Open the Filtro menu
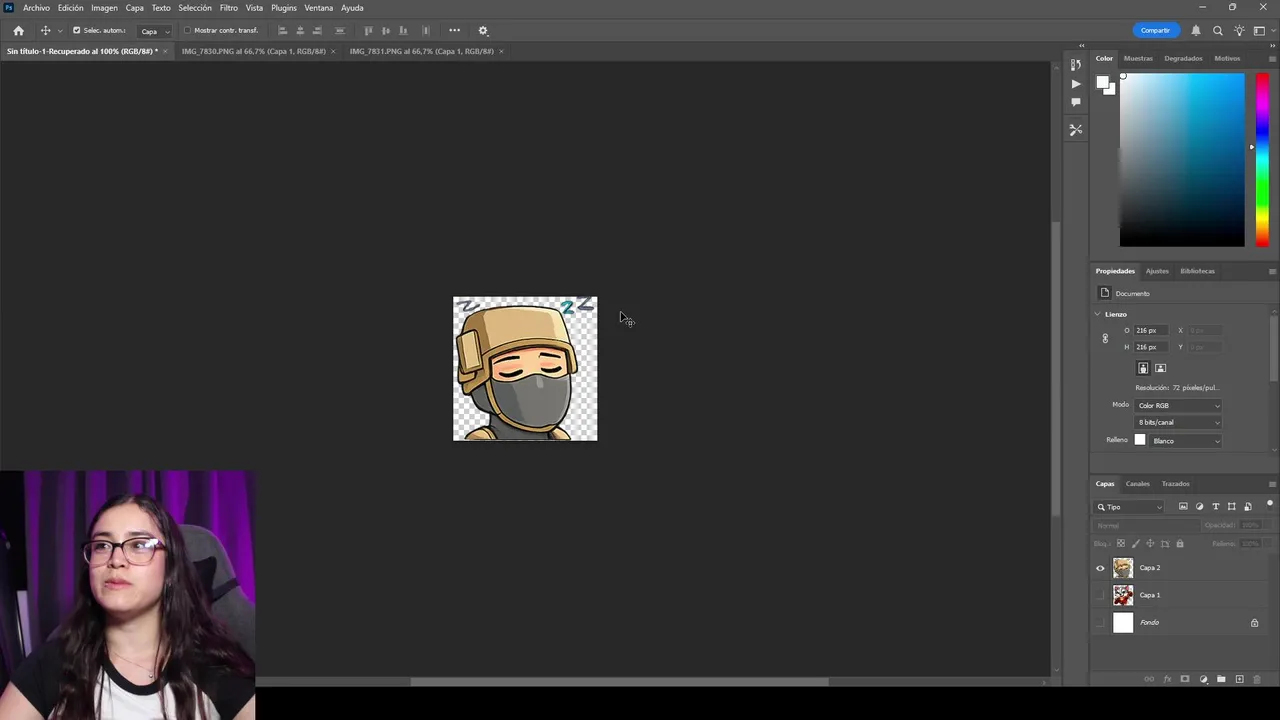 (228, 8)
